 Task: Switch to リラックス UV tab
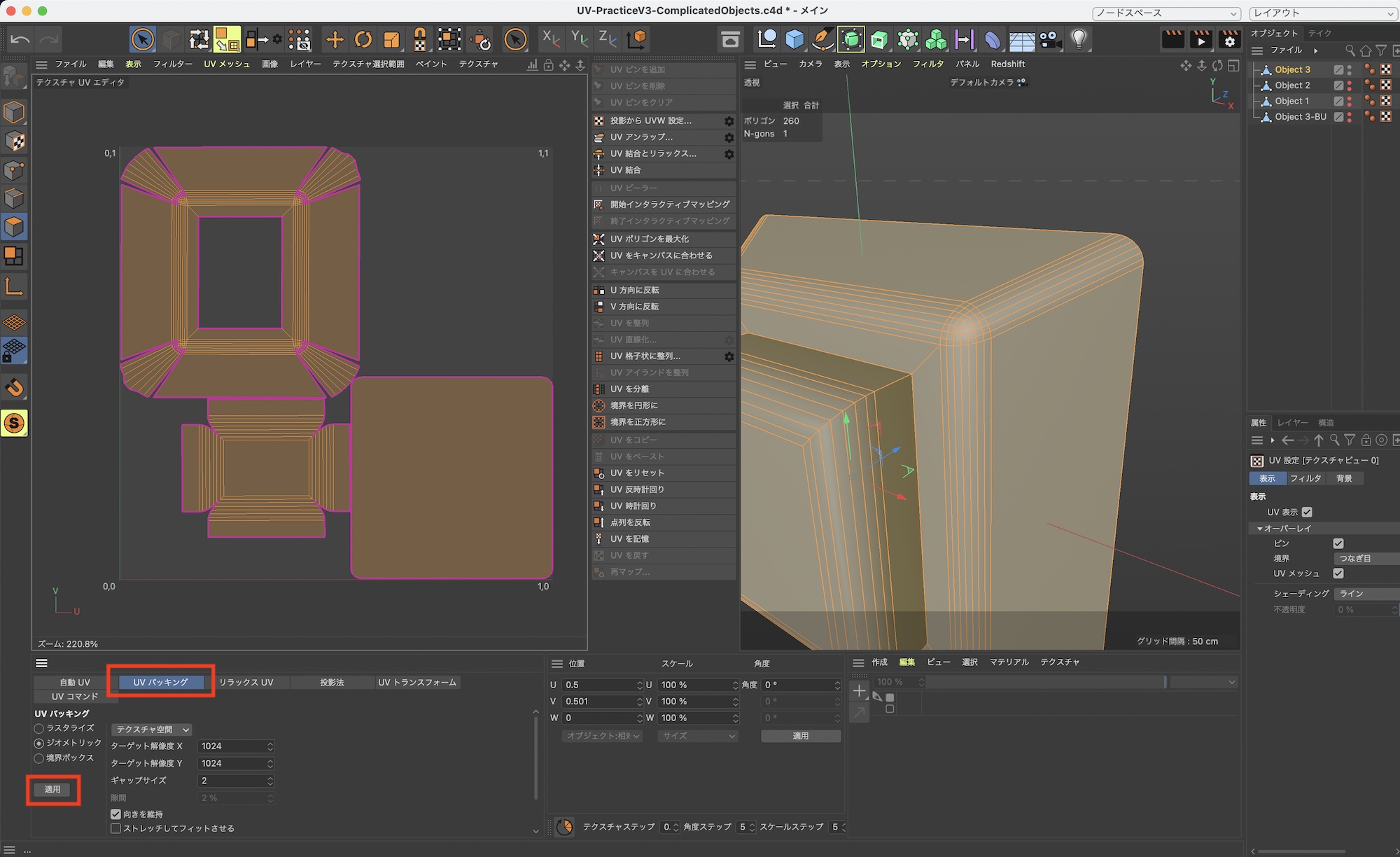(x=246, y=682)
